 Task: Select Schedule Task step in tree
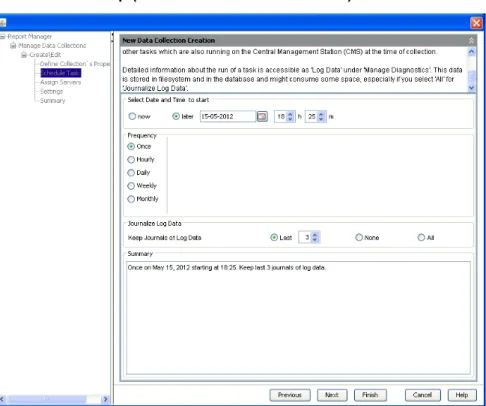coord(61,73)
